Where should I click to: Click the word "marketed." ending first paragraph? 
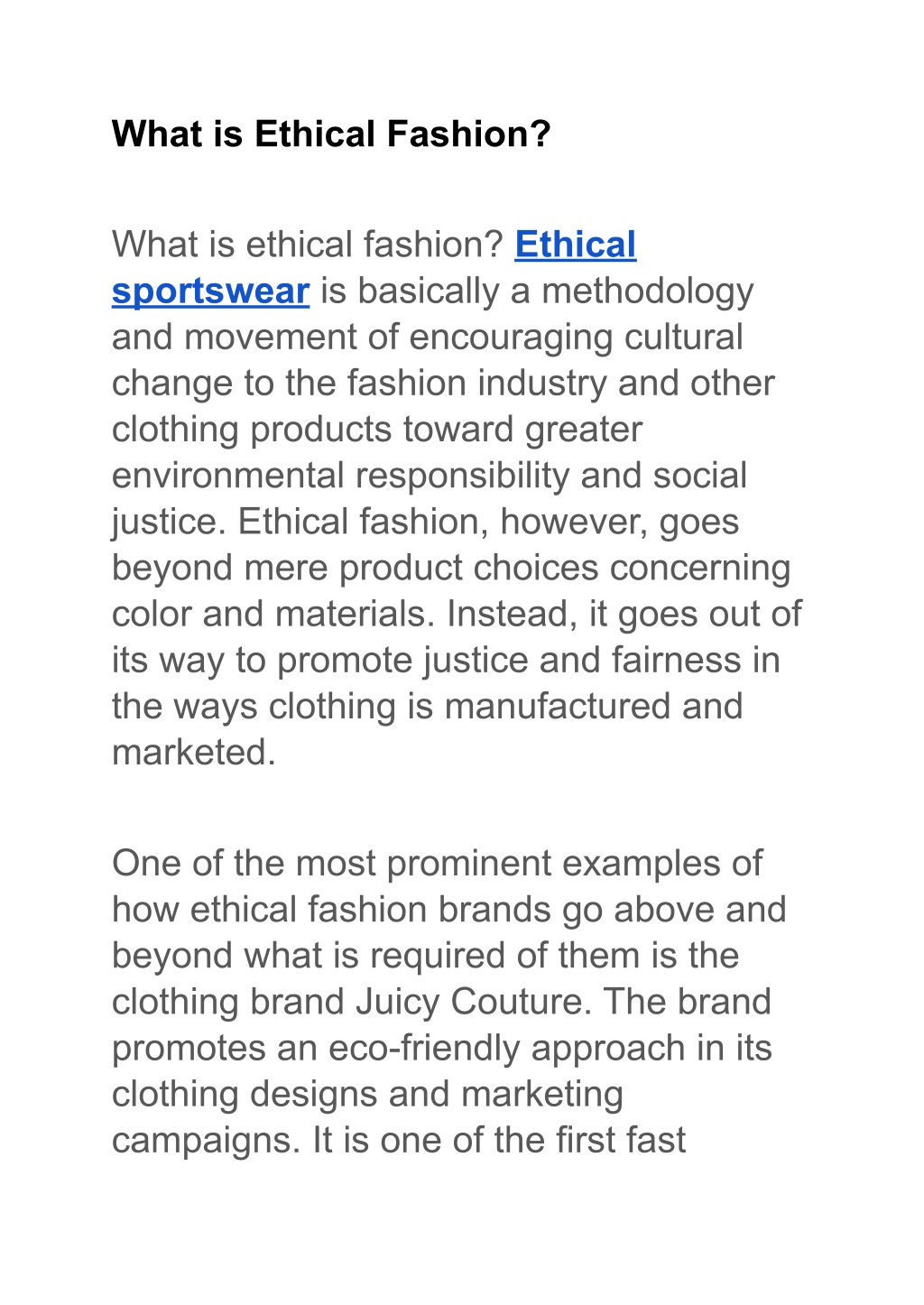click(194, 752)
